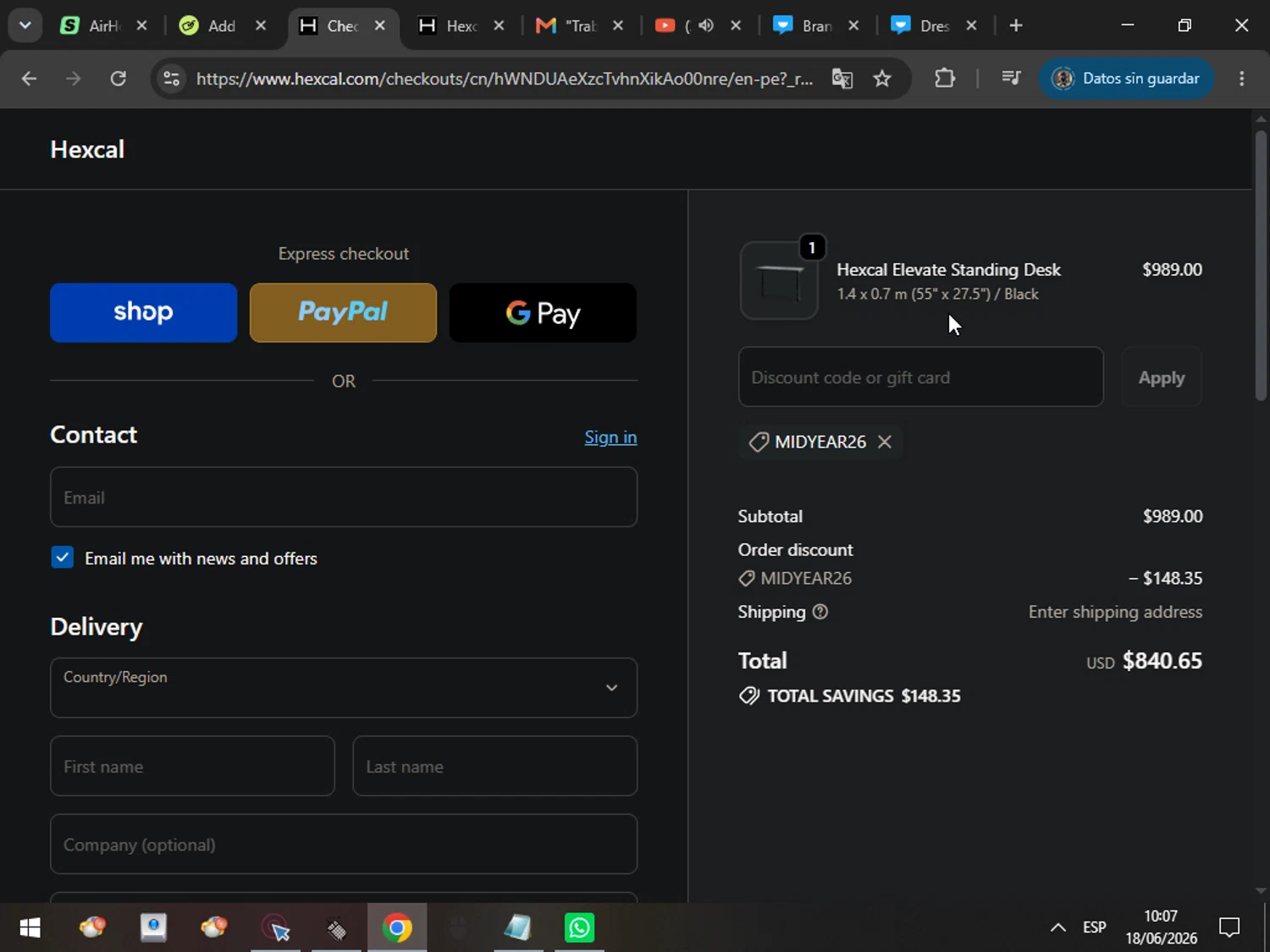This screenshot has height=952, width=1270.
Task: Close the Add tab
Action: [x=261, y=25]
